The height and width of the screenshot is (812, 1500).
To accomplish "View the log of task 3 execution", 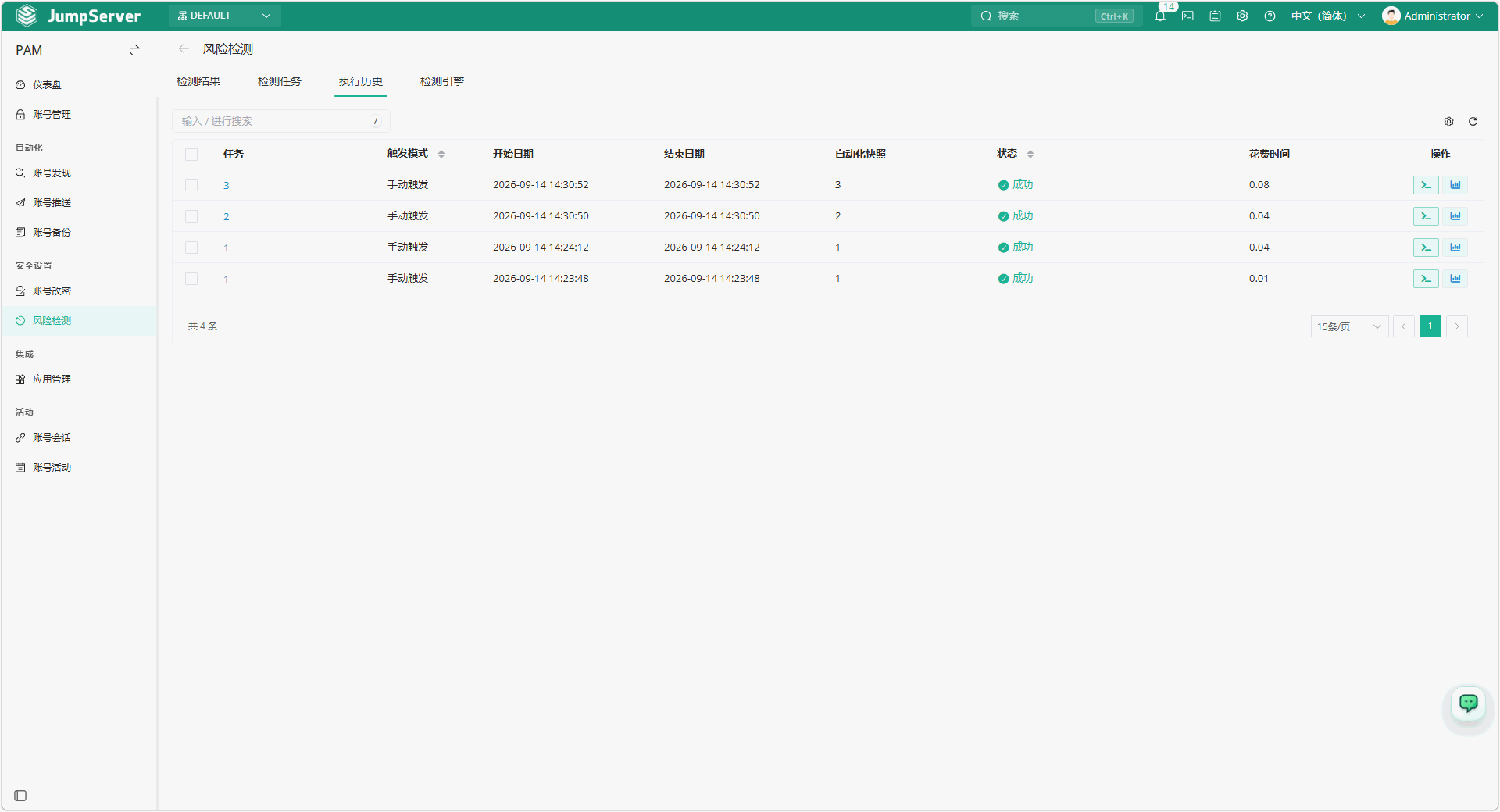I will (x=1426, y=185).
